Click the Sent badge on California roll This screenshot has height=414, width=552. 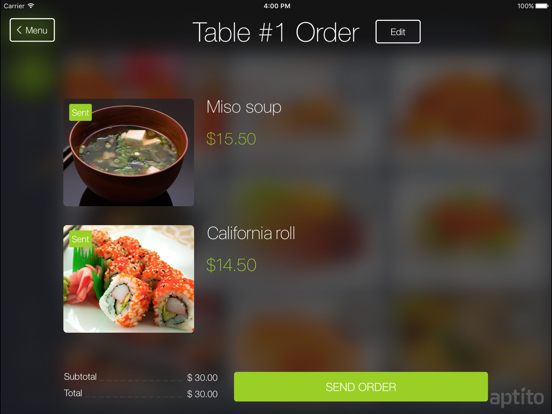(80, 239)
